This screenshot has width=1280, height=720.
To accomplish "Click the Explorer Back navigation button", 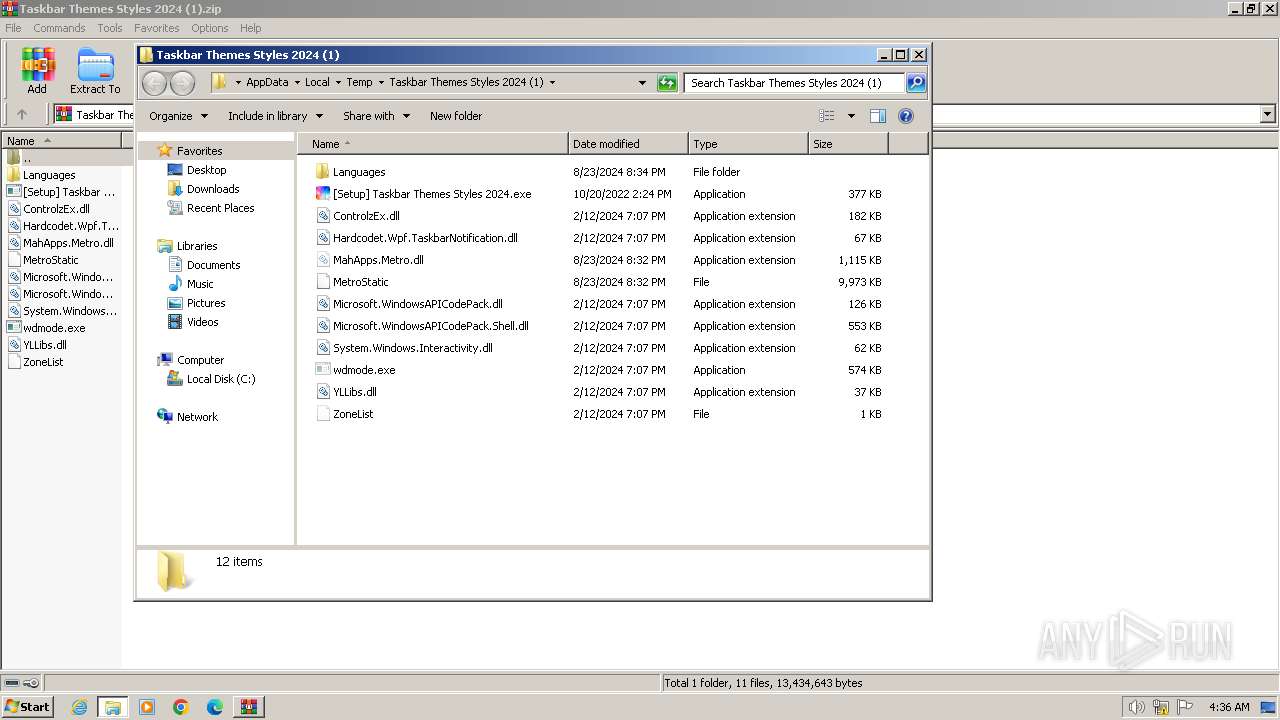I will click(x=154, y=83).
